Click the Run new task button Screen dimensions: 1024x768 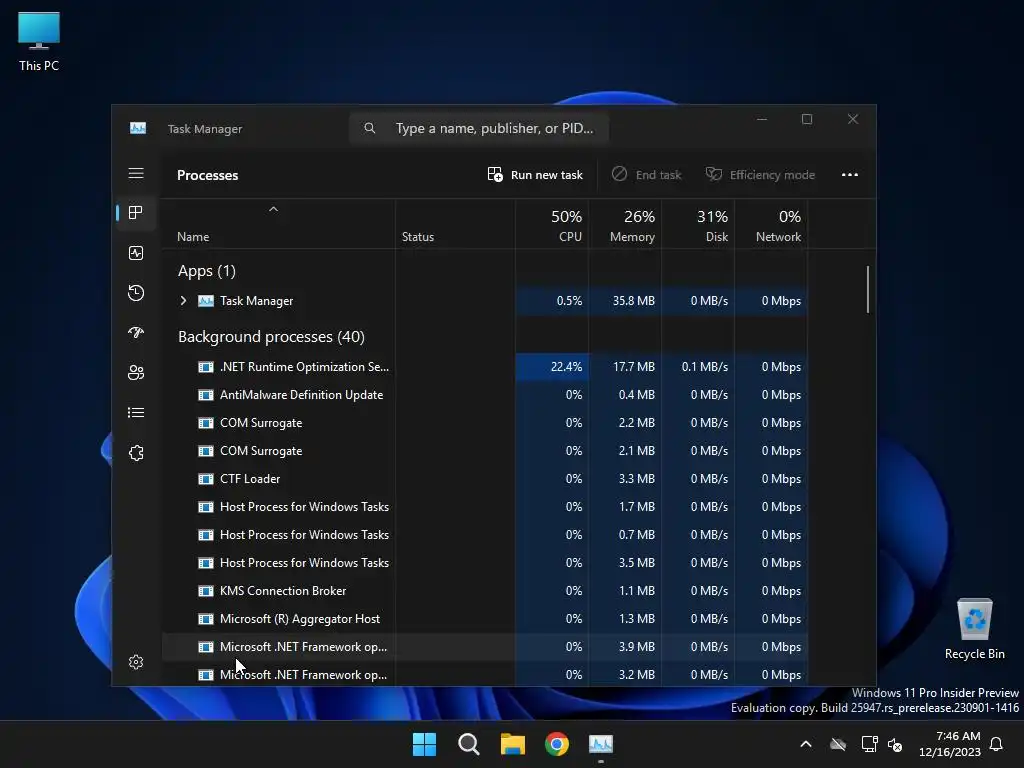coord(535,174)
